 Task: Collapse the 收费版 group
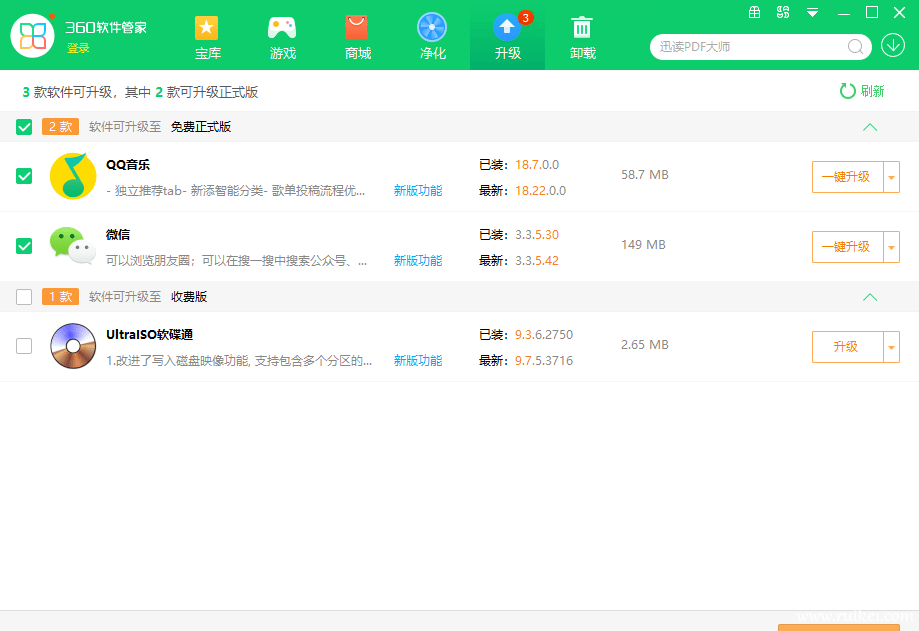(870, 297)
